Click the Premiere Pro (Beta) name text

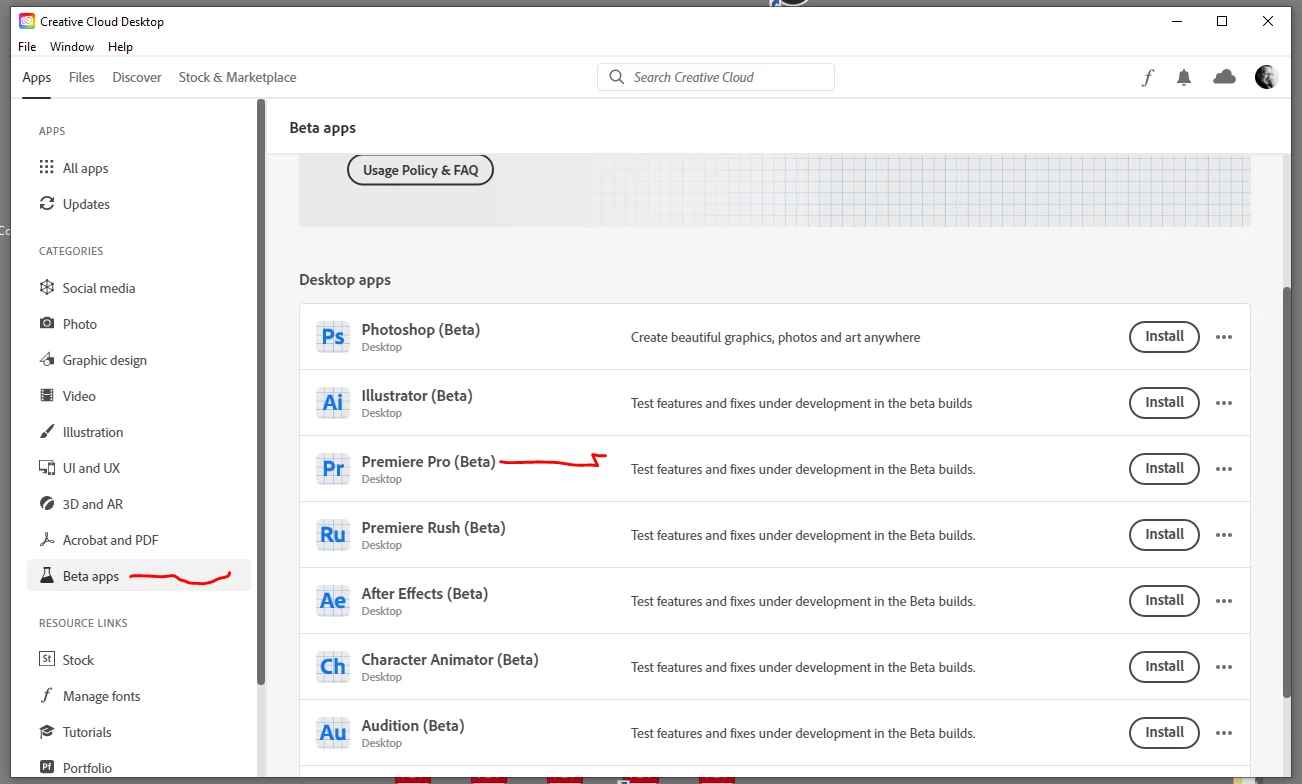pyautogui.click(x=428, y=462)
